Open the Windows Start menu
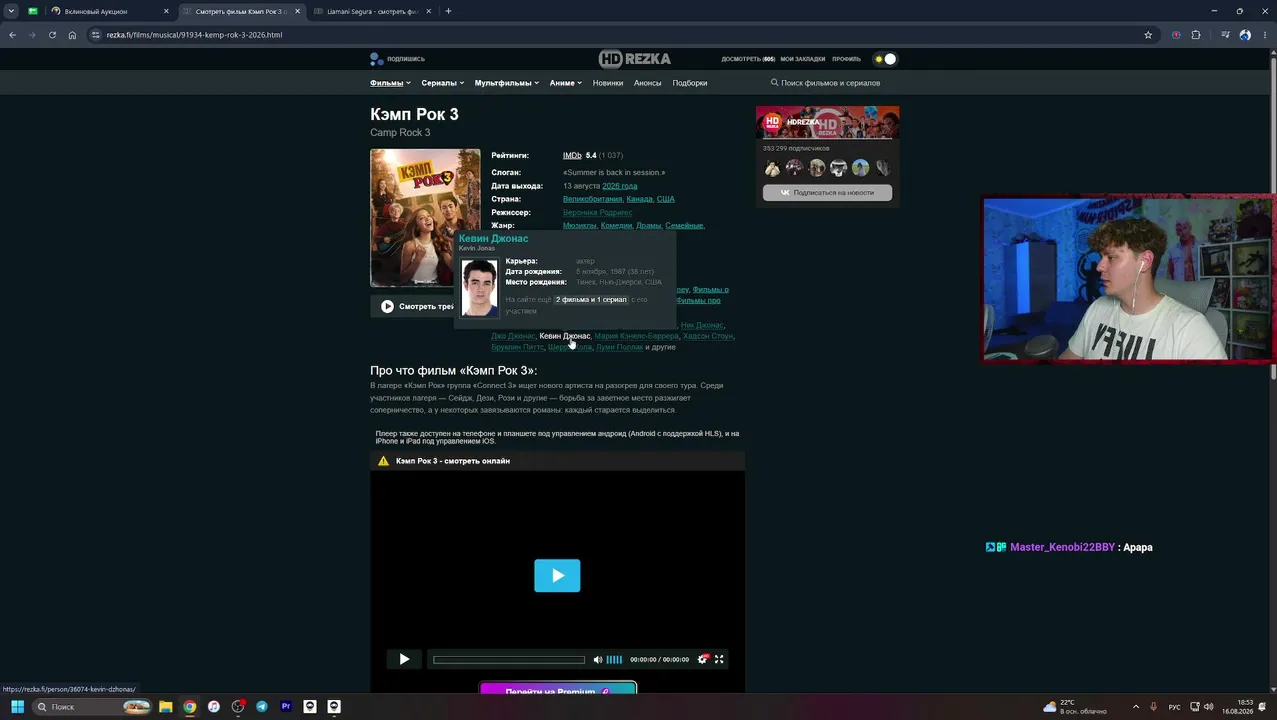Viewport: 1277px width, 720px height. pyautogui.click(x=17, y=707)
